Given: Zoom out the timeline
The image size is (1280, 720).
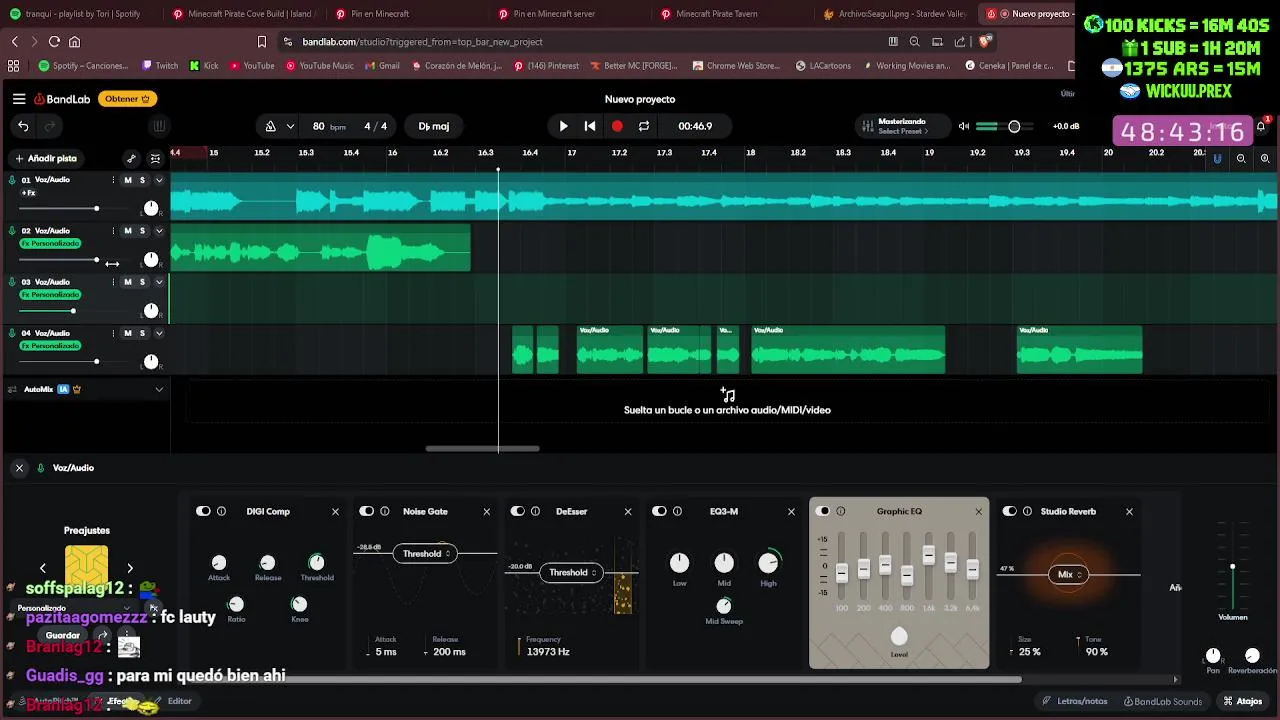Looking at the screenshot, I should 1241,158.
